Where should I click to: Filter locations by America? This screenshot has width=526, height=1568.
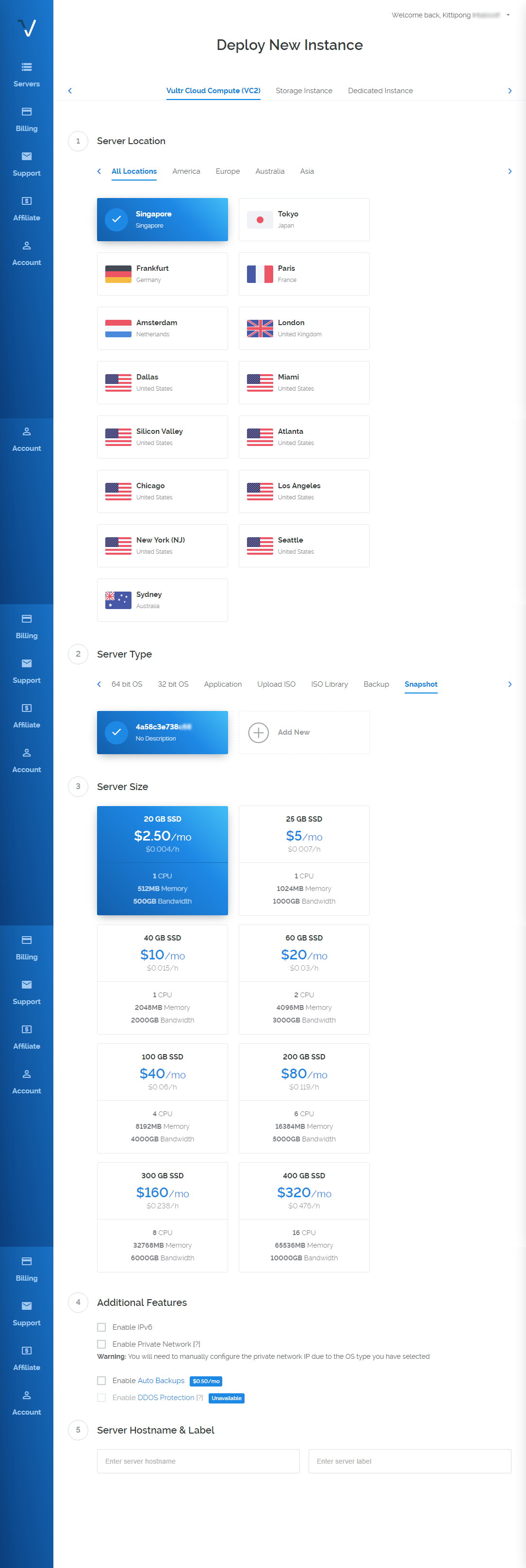point(186,172)
